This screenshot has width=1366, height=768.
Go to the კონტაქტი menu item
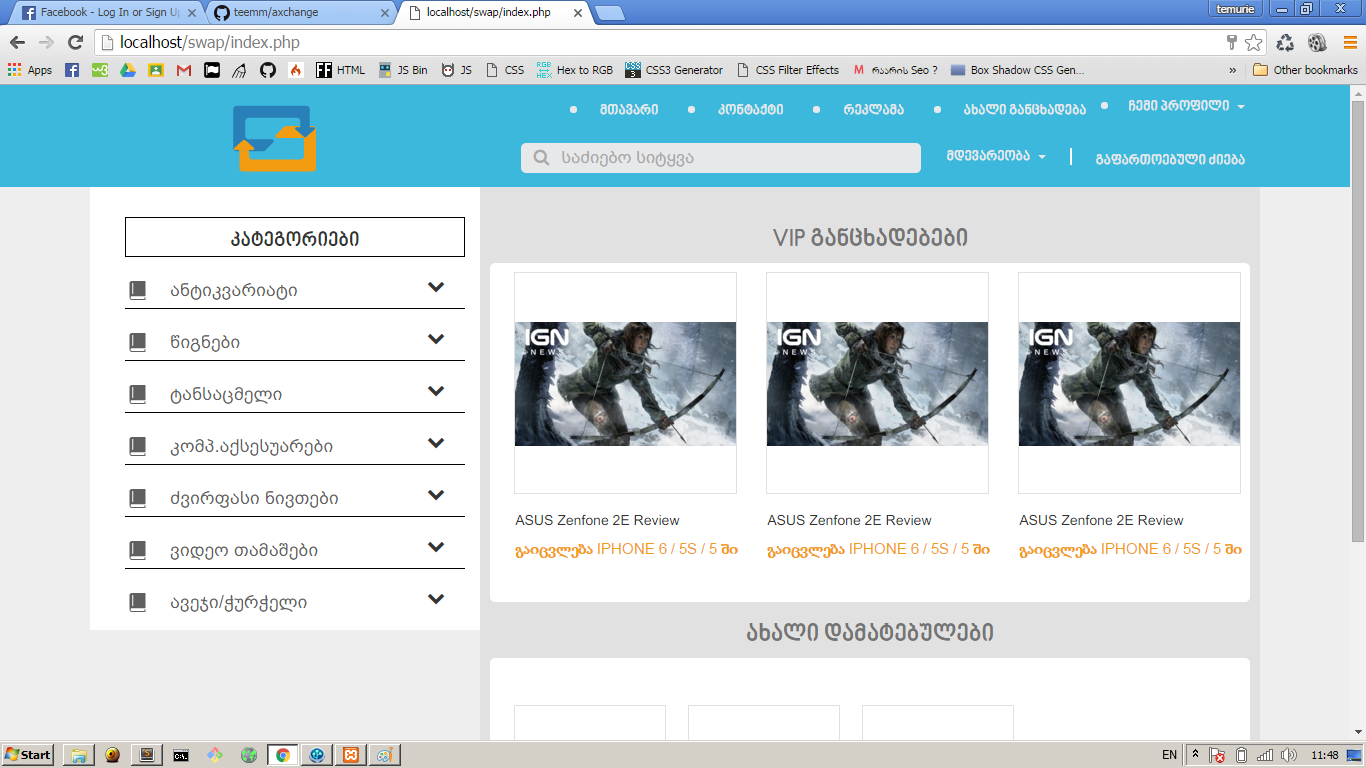pyautogui.click(x=751, y=109)
